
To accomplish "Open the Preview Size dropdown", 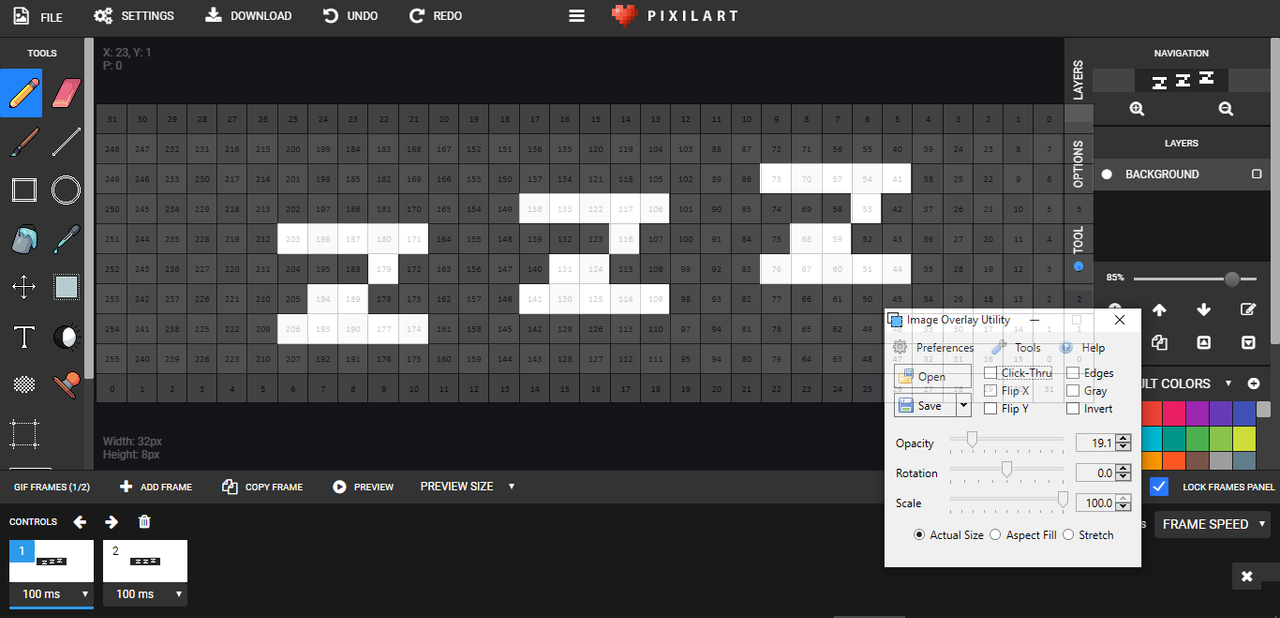I will [x=467, y=487].
